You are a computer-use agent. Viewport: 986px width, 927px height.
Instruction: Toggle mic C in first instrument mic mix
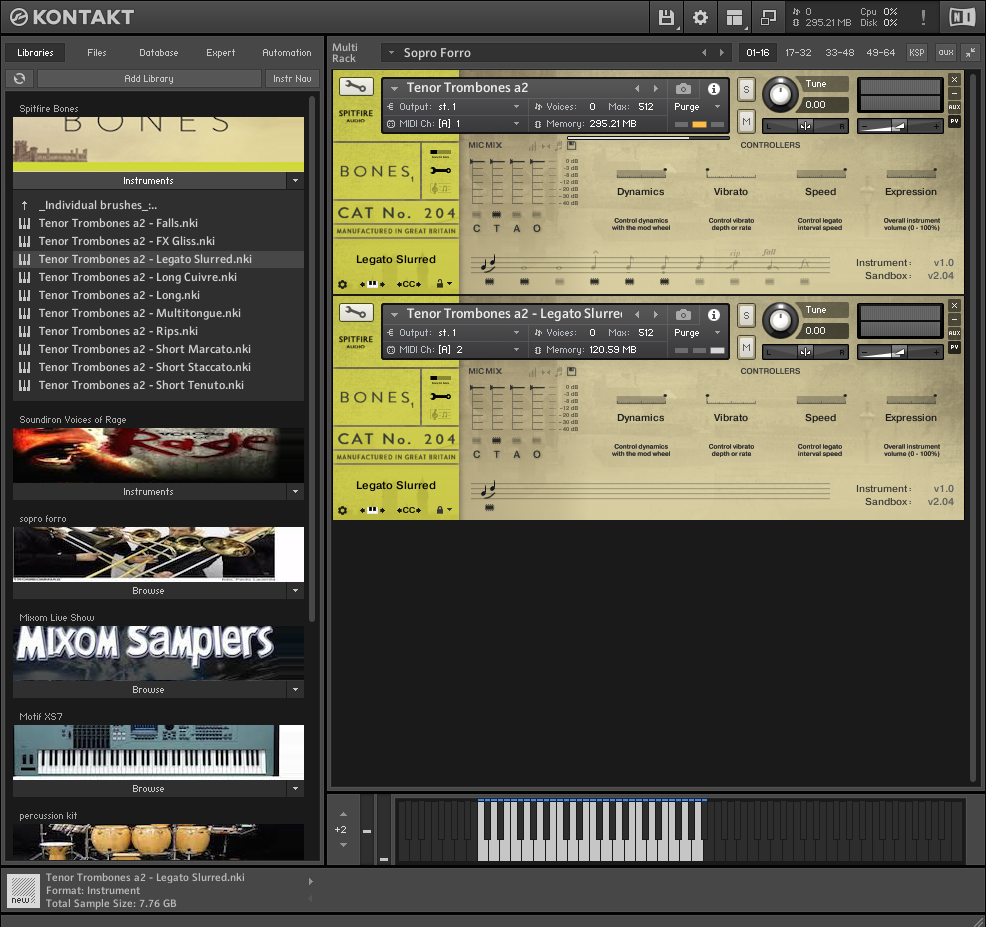[x=477, y=215]
